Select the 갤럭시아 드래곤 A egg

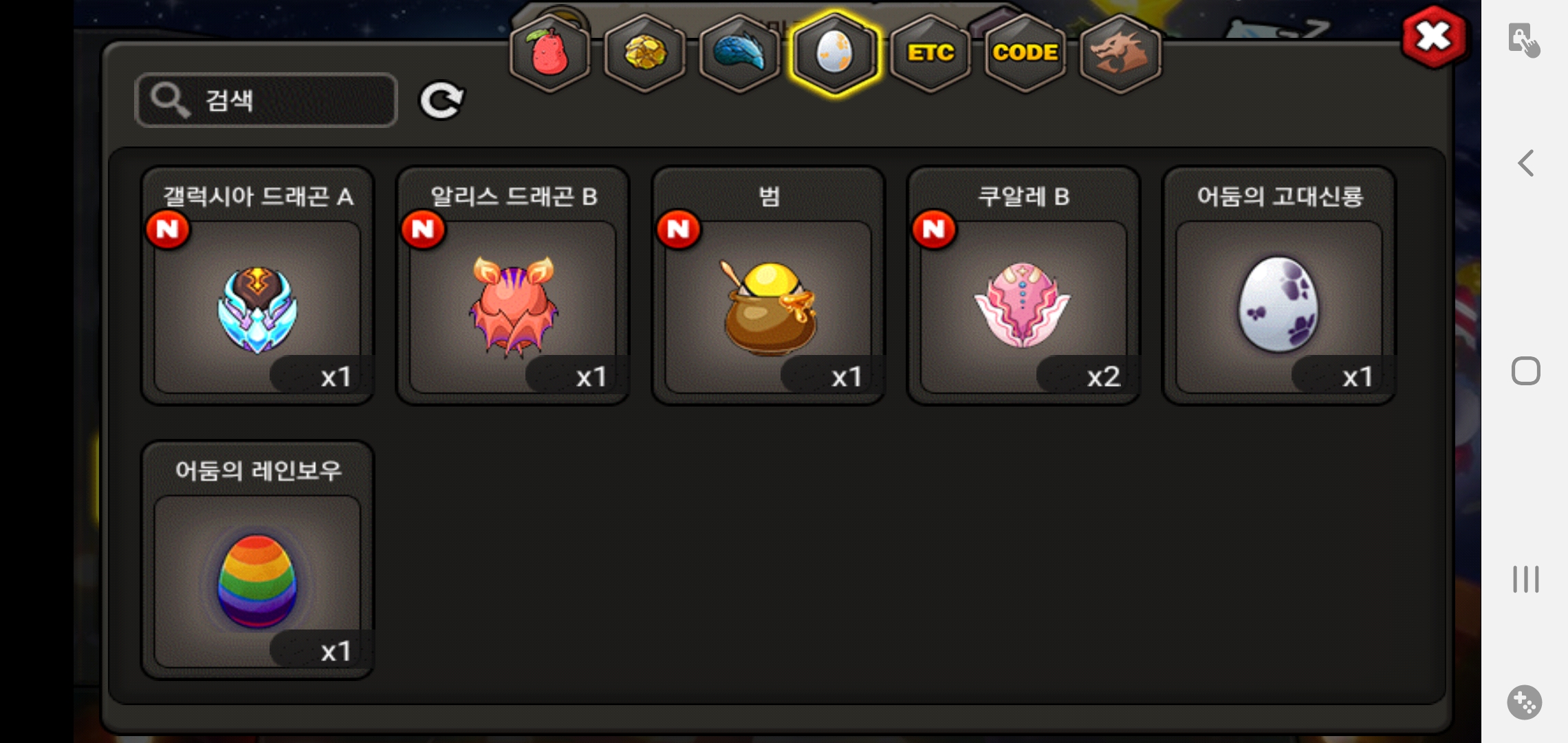[x=257, y=286]
